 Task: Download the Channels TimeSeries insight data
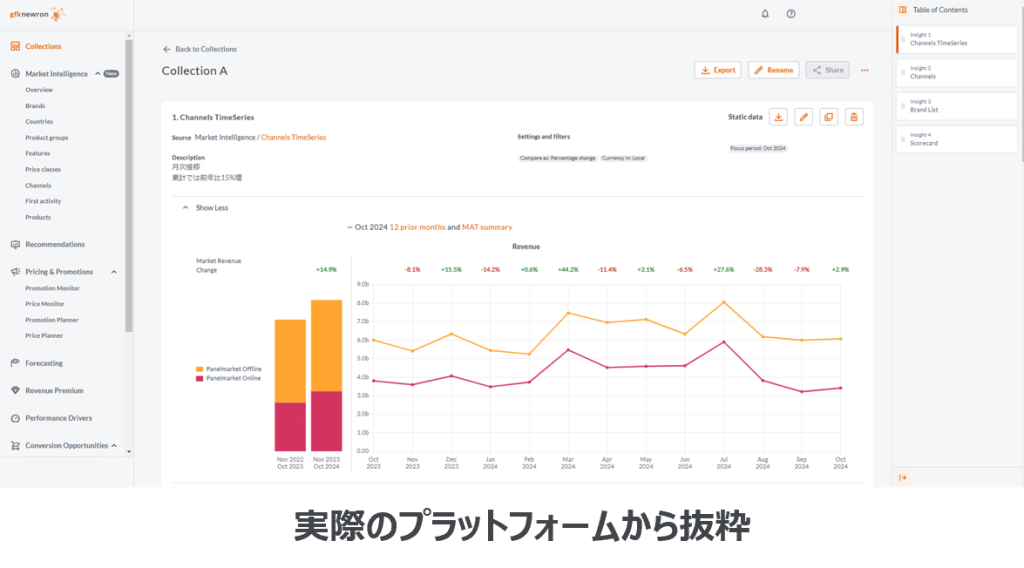coord(778,117)
